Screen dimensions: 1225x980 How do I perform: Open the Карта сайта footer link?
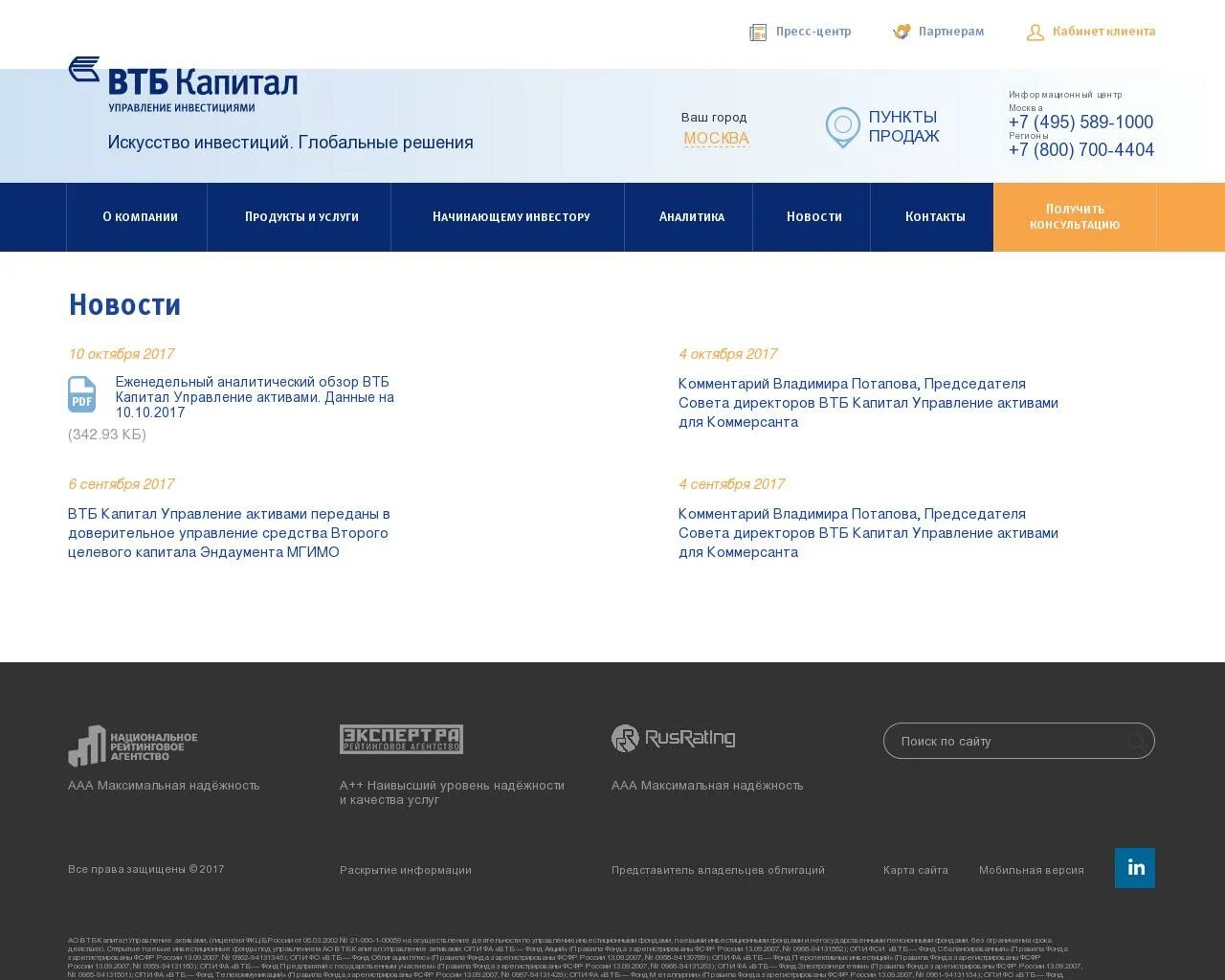[916, 870]
